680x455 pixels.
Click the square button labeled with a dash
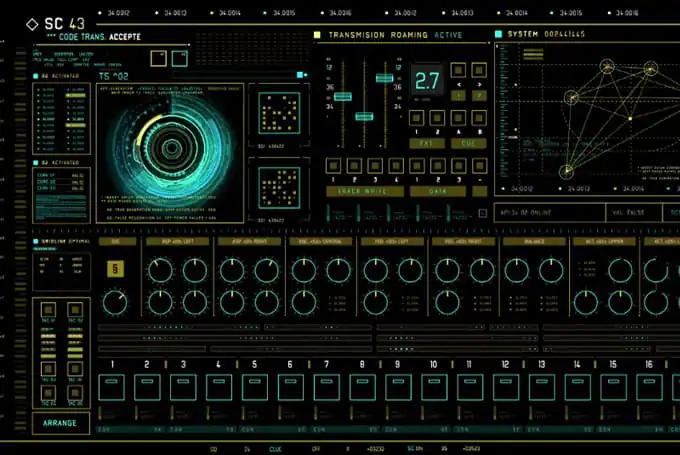click(479, 166)
